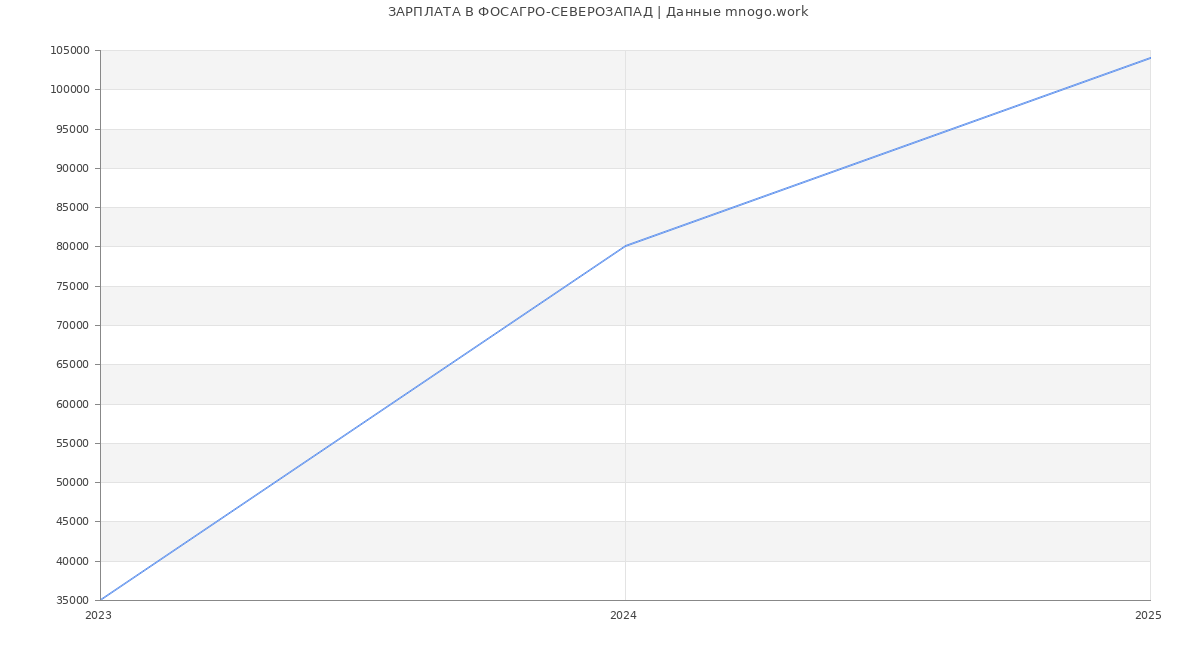Click the 2023 x-axis label
The width and height of the screenshot is (1200, 650).
coord(98,616)
